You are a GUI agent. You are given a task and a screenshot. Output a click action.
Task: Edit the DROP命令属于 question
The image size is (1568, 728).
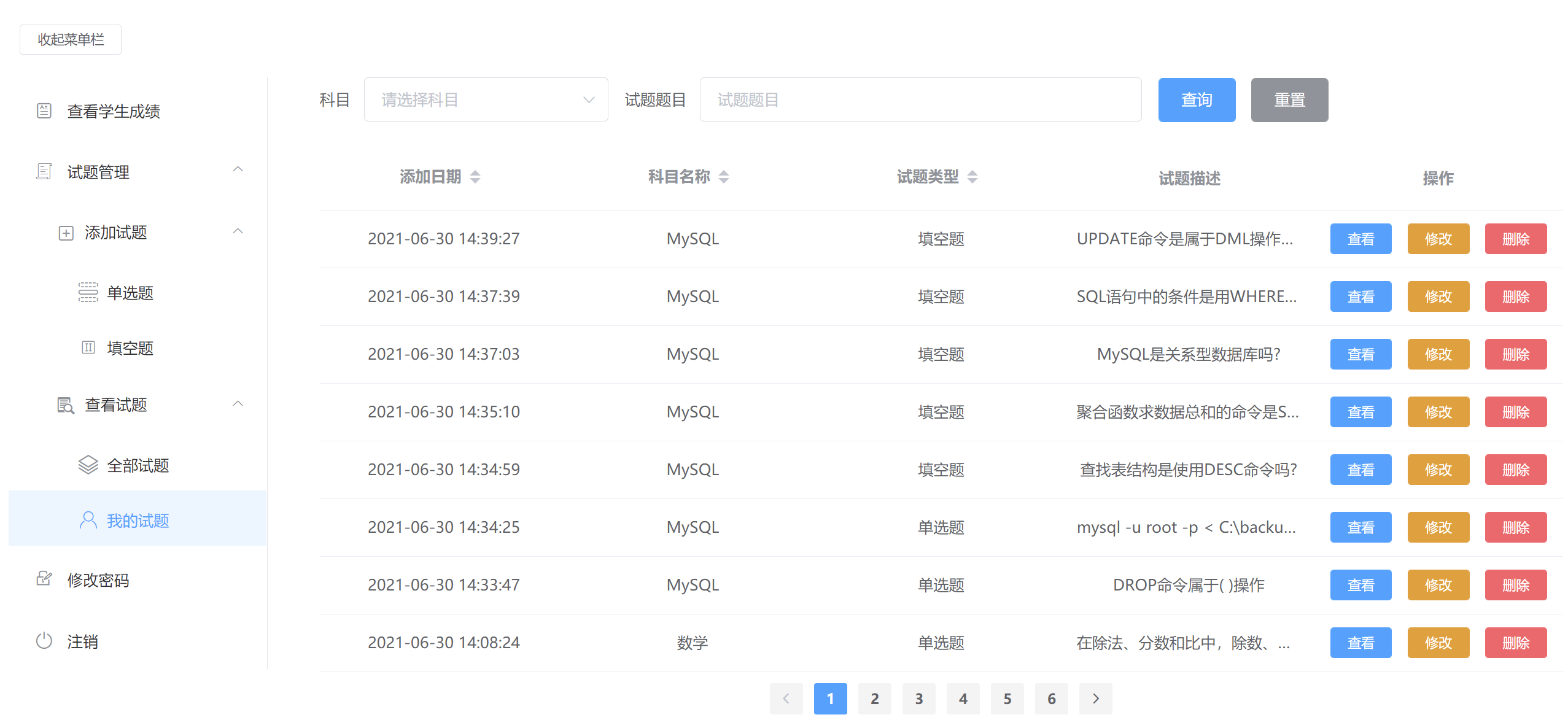[x=1438, y=585]
